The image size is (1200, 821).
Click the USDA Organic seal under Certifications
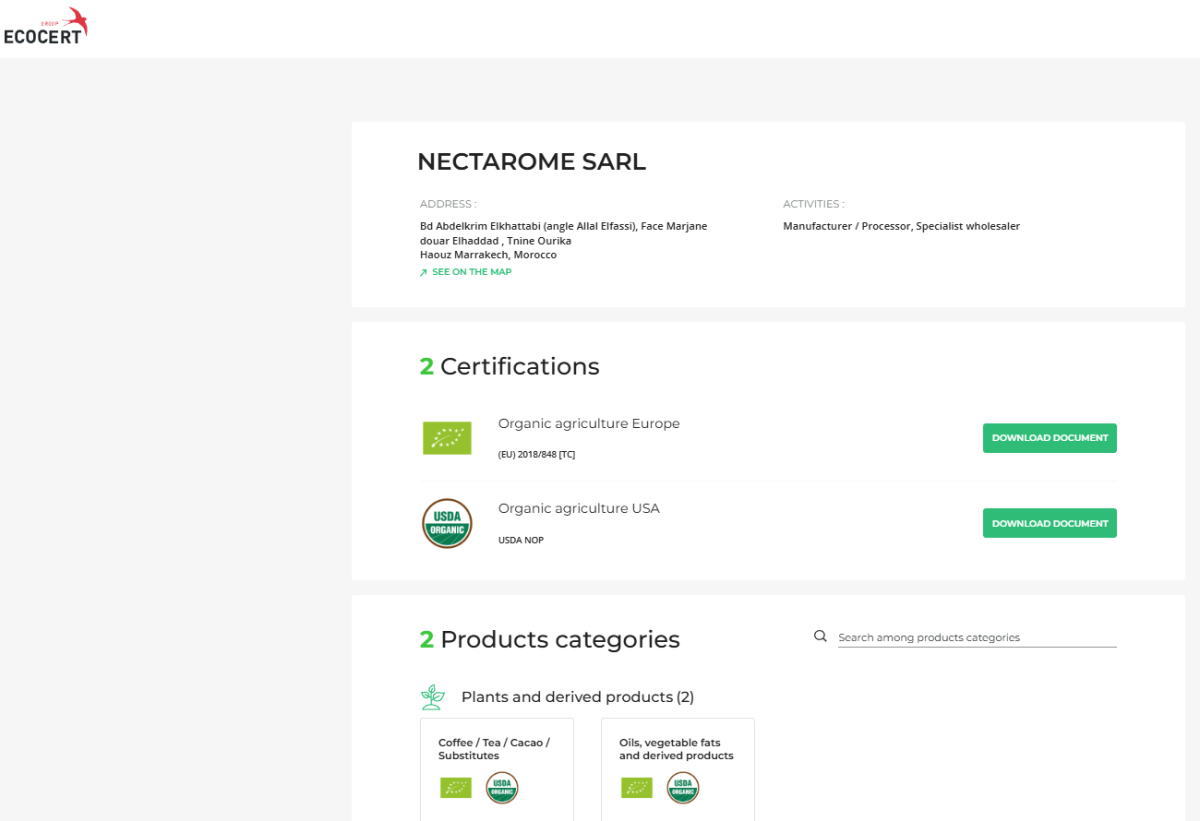(x=446, y=523)
